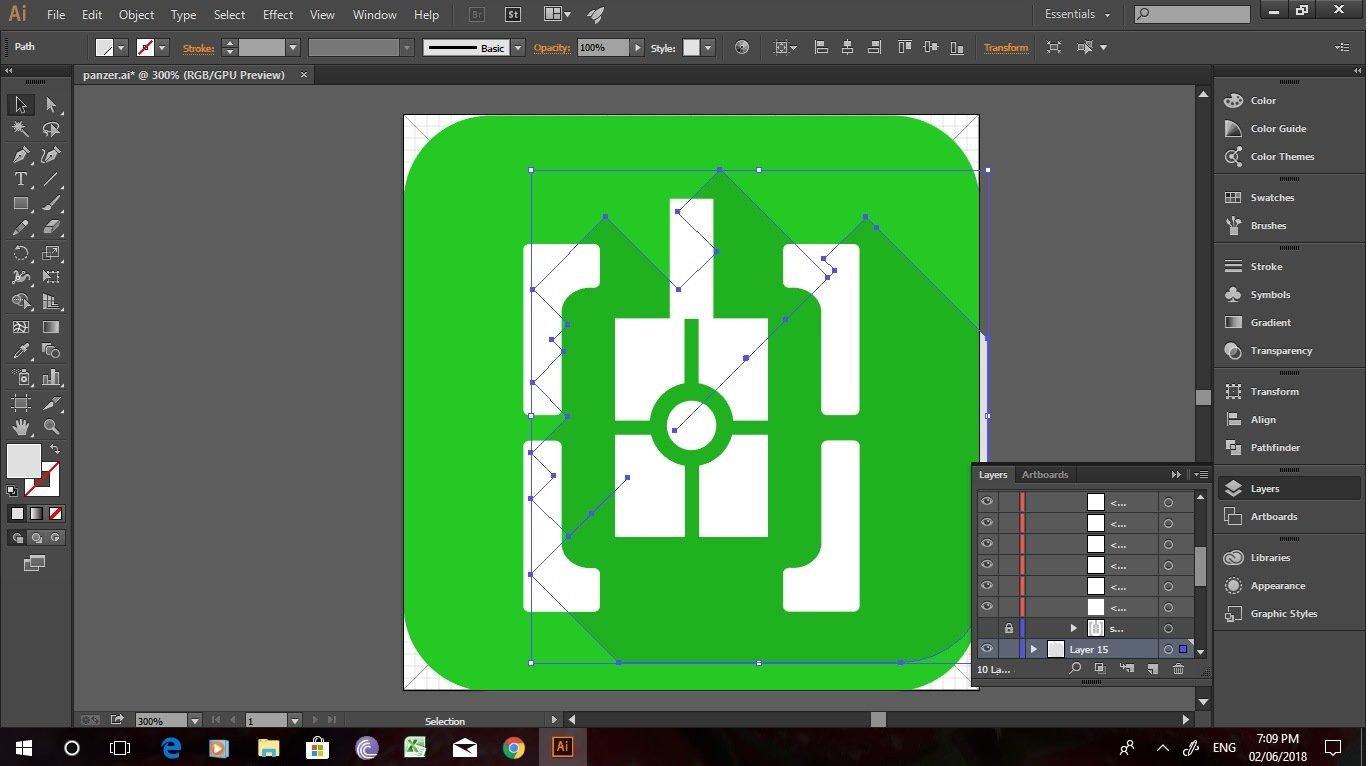
Task: Select the Eyedropper tool
Action: (20, 352)
